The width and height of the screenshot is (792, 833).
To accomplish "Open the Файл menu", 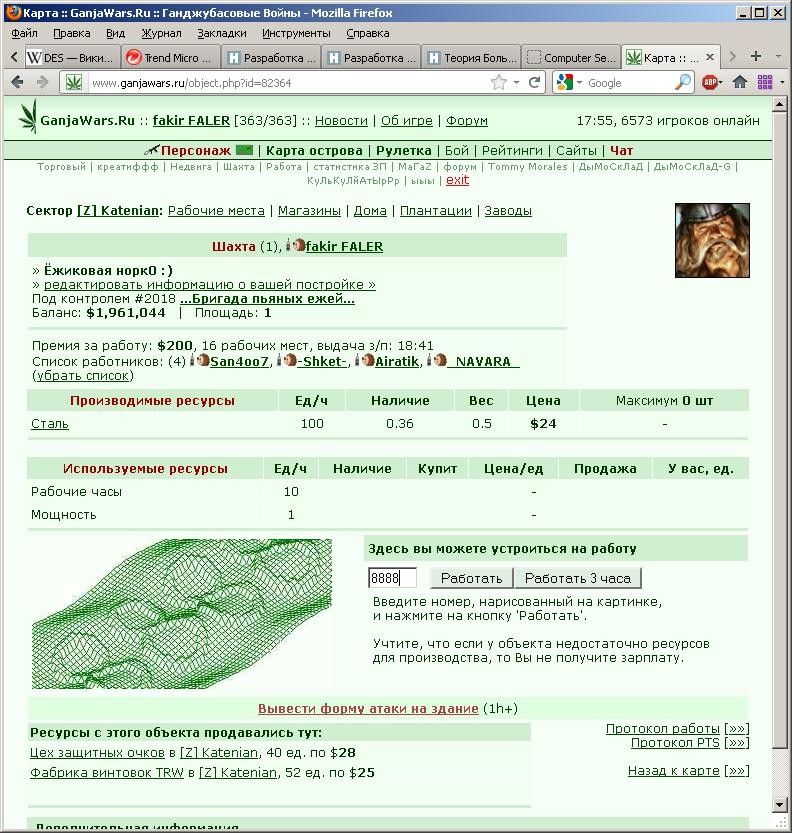I will point(24,33).
